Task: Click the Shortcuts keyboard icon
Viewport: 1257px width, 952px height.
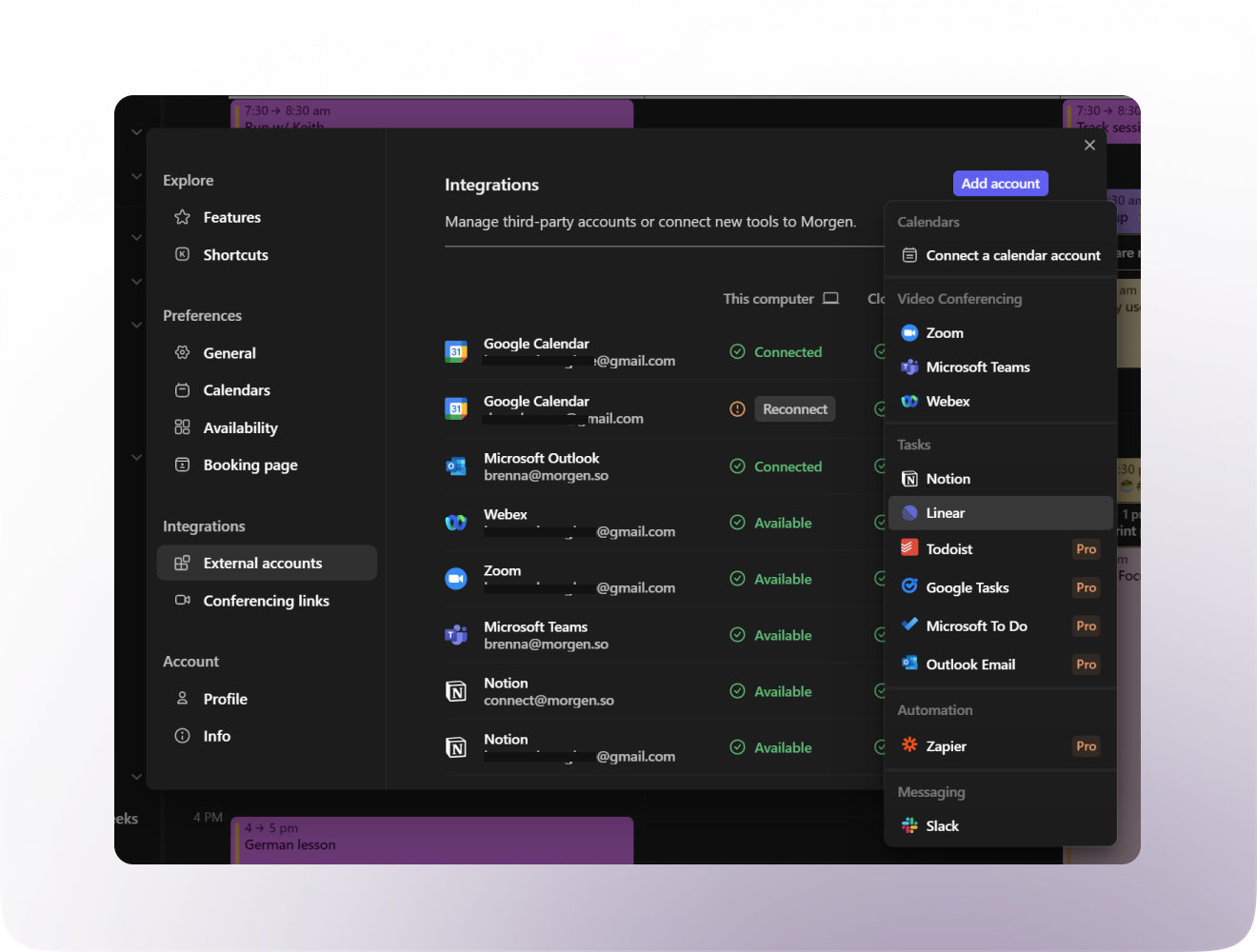Action: tap(182, 254)
